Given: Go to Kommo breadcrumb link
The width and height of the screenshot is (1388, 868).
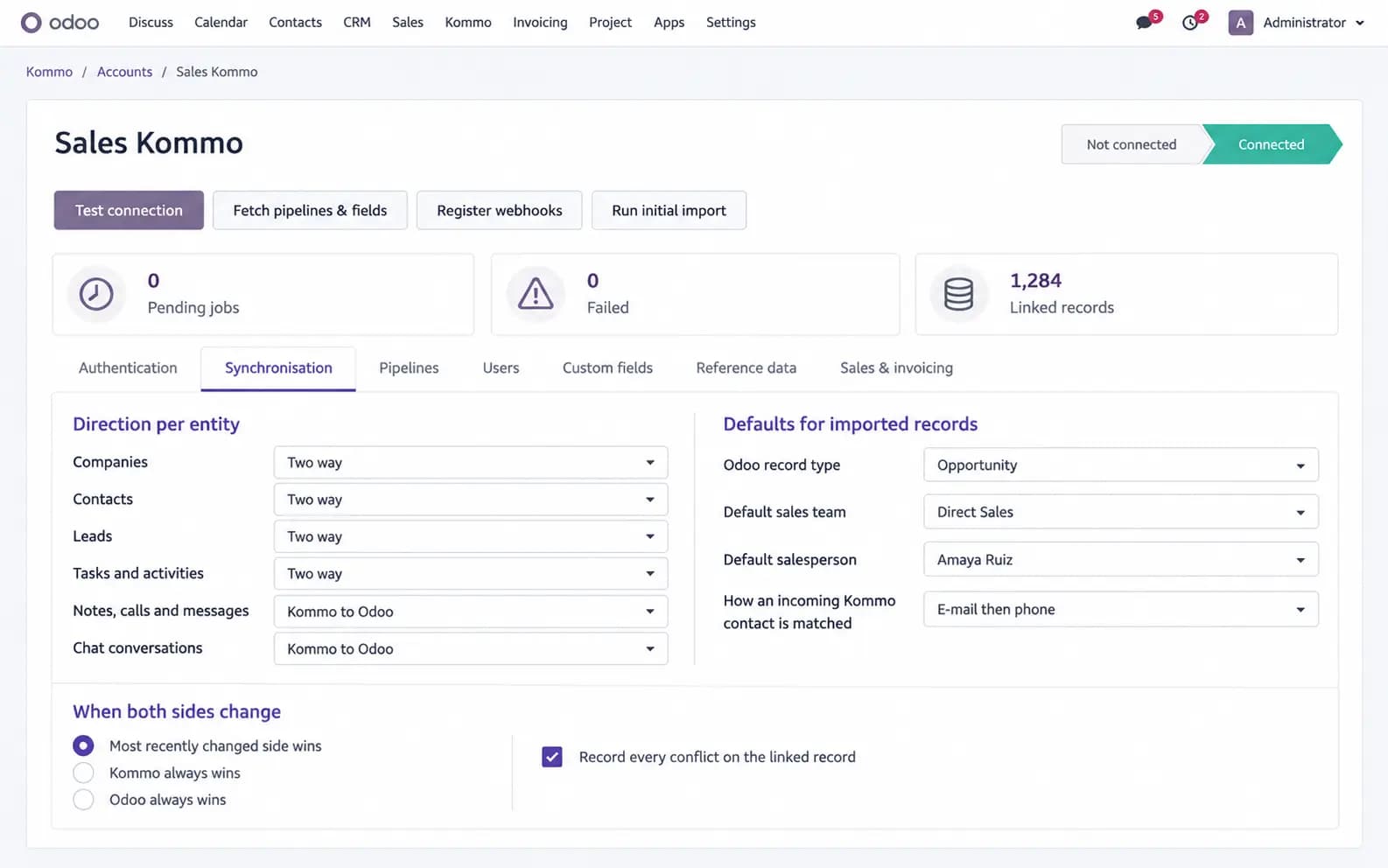Looking at the screenshot, I should [49, 72].
